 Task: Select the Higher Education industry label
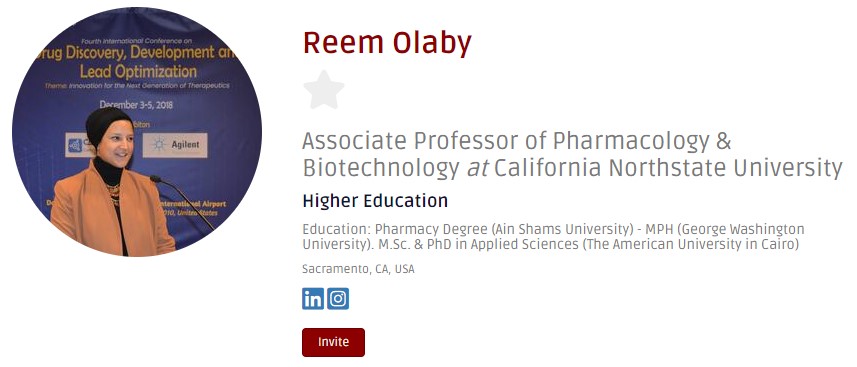pos(375,201)
